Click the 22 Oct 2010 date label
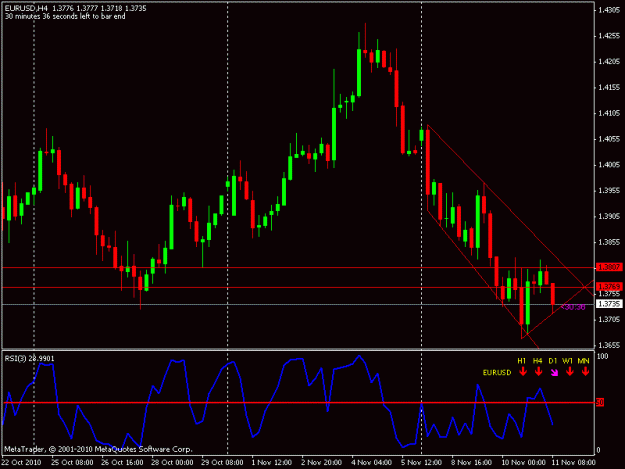The height and width of the screenshot is (469, 625). [x=22, y=462]
